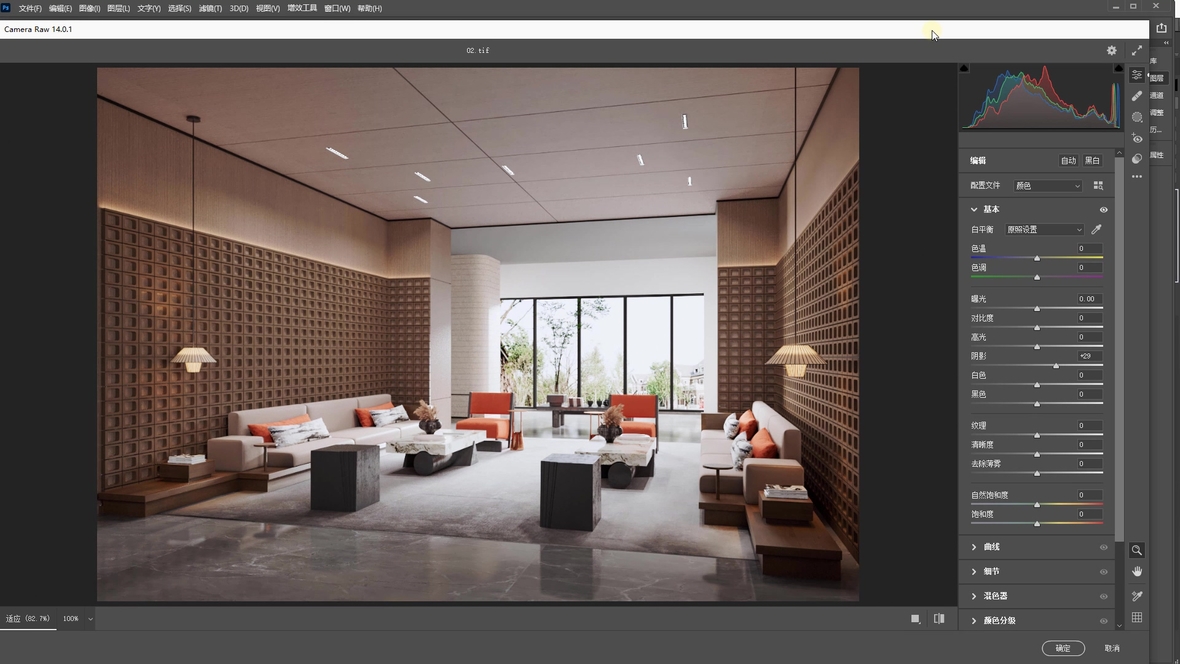
Task: Select the Red Eye removal tool
Action: click(x=1137, y=139)
